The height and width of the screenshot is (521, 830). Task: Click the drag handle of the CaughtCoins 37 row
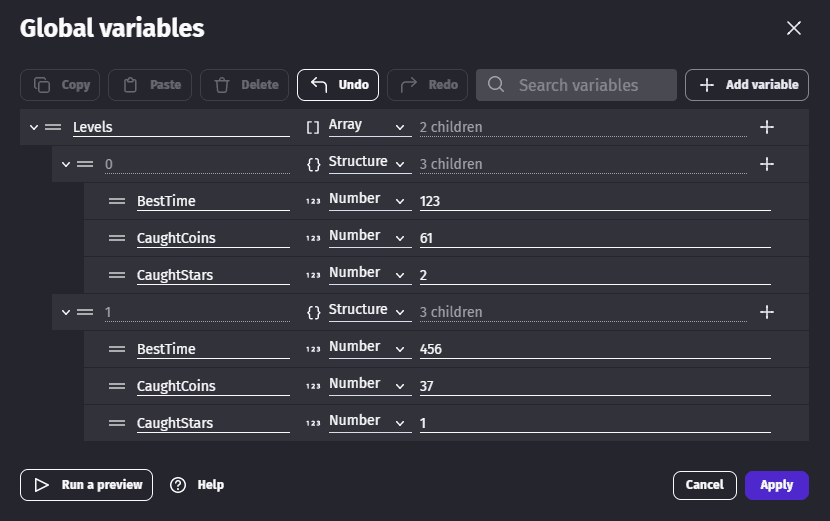point(117,386)
